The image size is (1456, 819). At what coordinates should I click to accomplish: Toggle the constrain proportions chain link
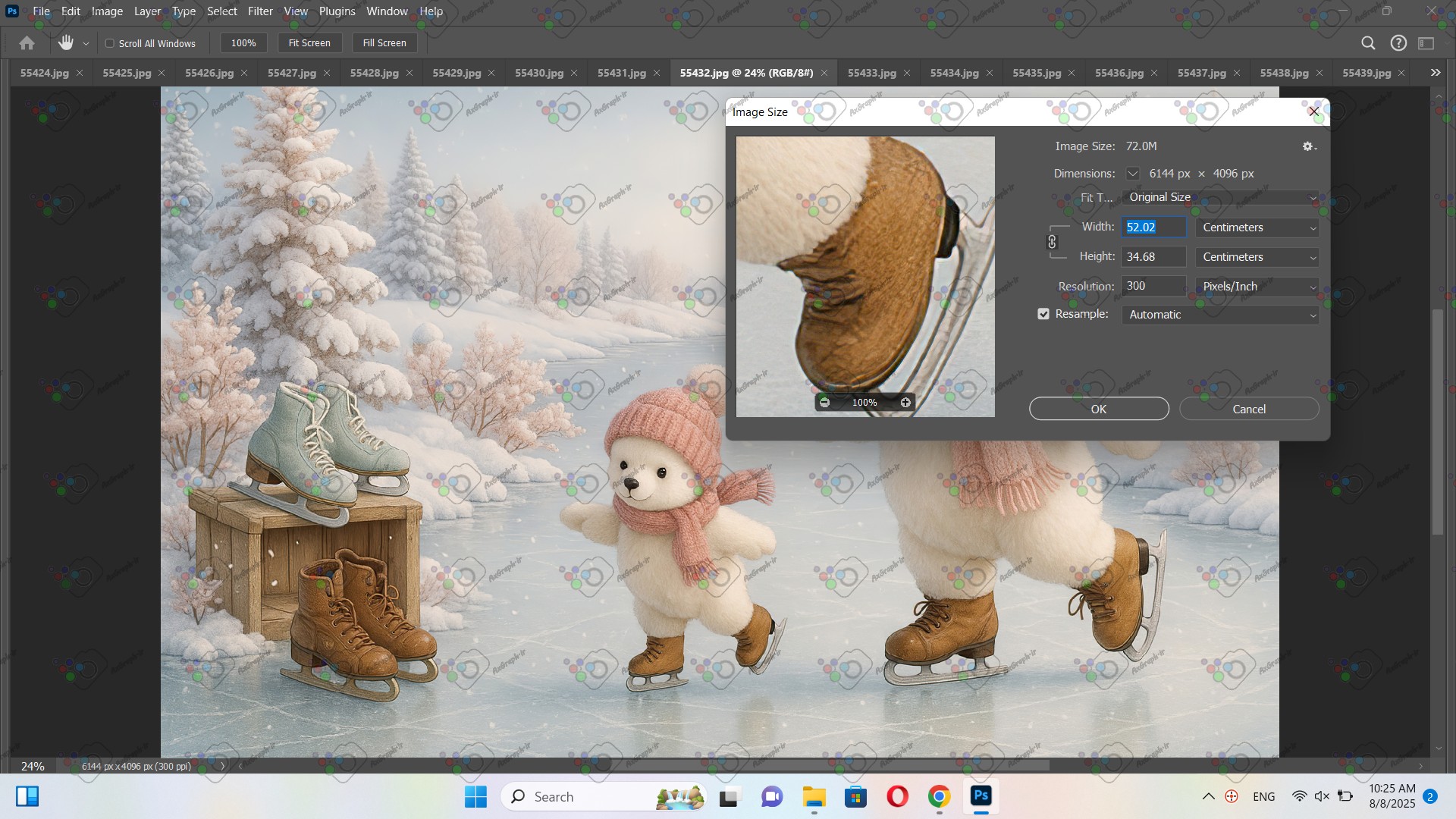1052,242
